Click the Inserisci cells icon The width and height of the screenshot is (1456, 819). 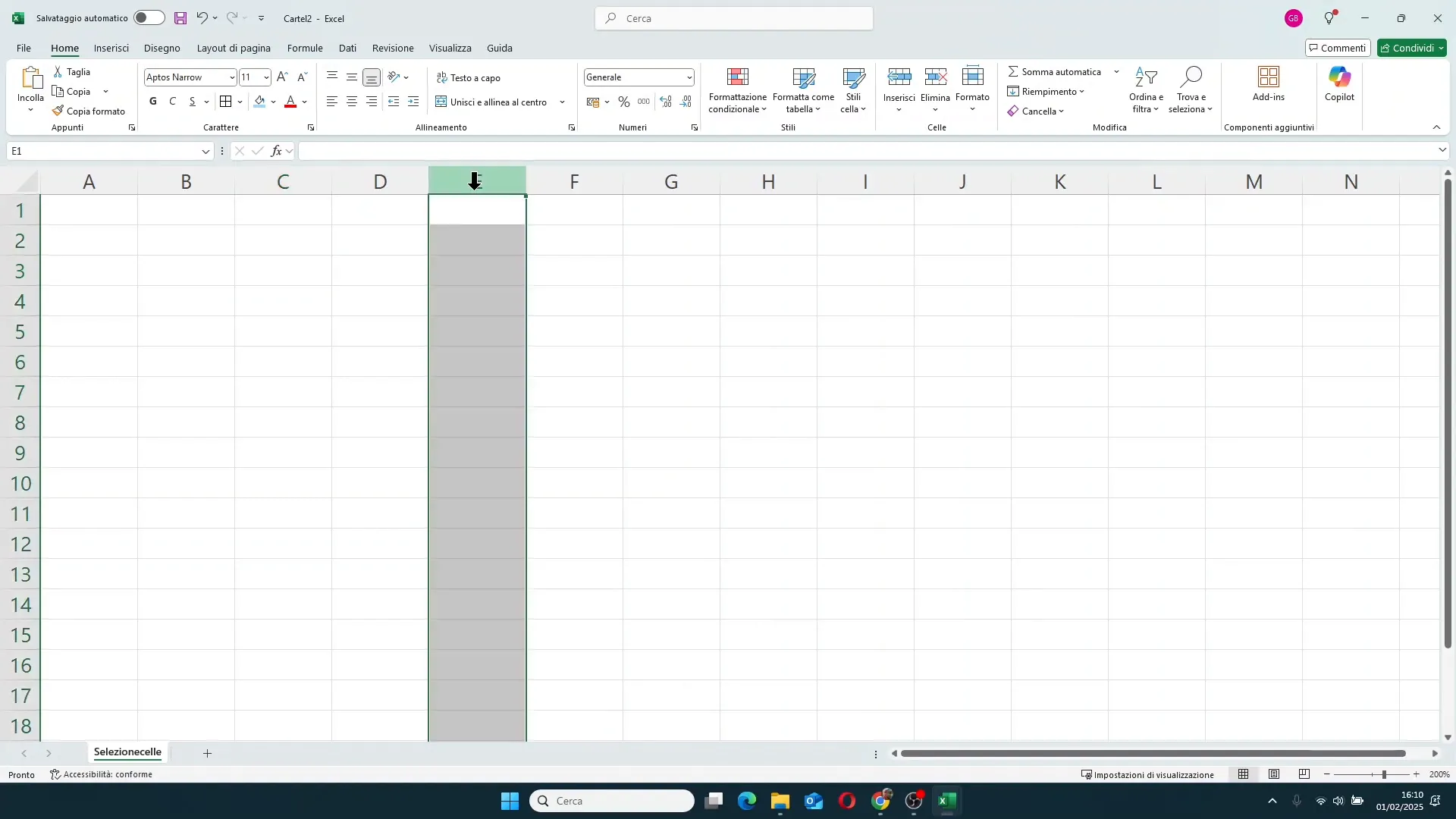point(899,77)
